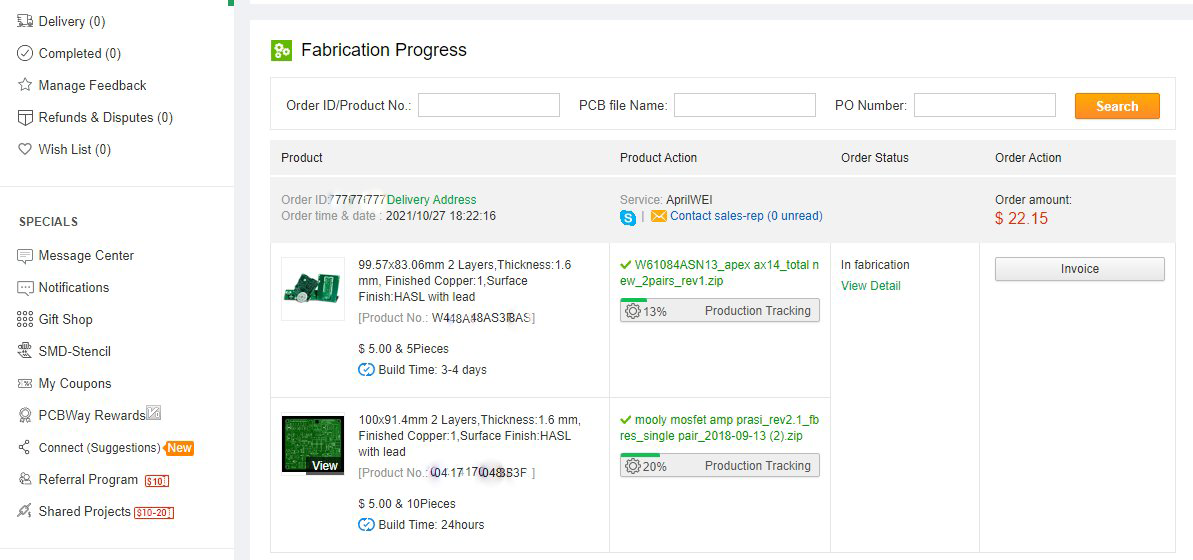Click the New badge next to Connect
The width and height of the screenshot is (1193, 560).
tap(179, 447)
